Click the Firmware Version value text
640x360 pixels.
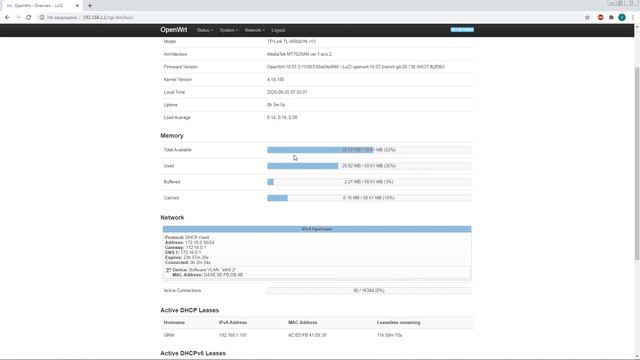click(x=356, y=67)
